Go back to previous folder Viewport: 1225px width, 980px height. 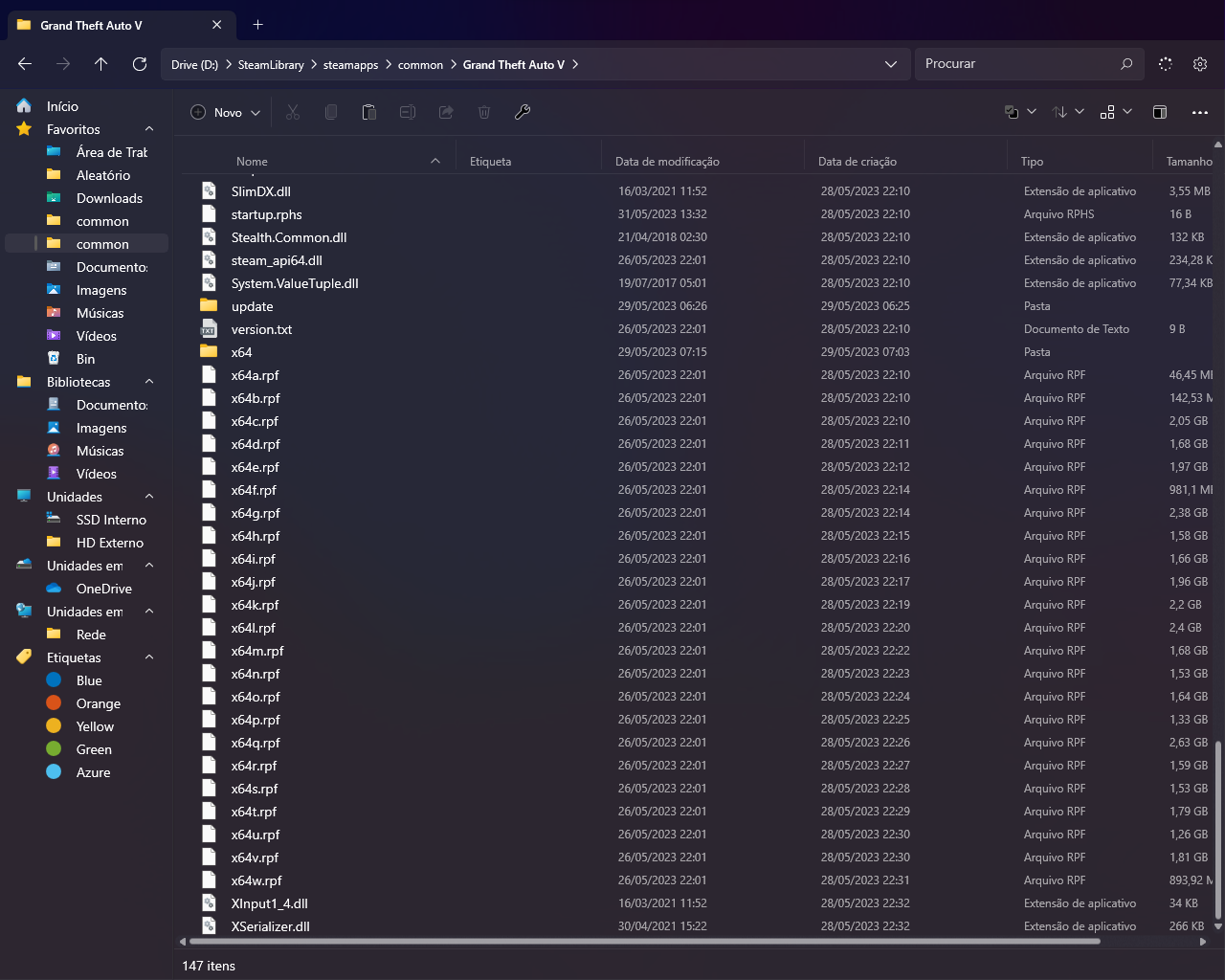point(25,64)
